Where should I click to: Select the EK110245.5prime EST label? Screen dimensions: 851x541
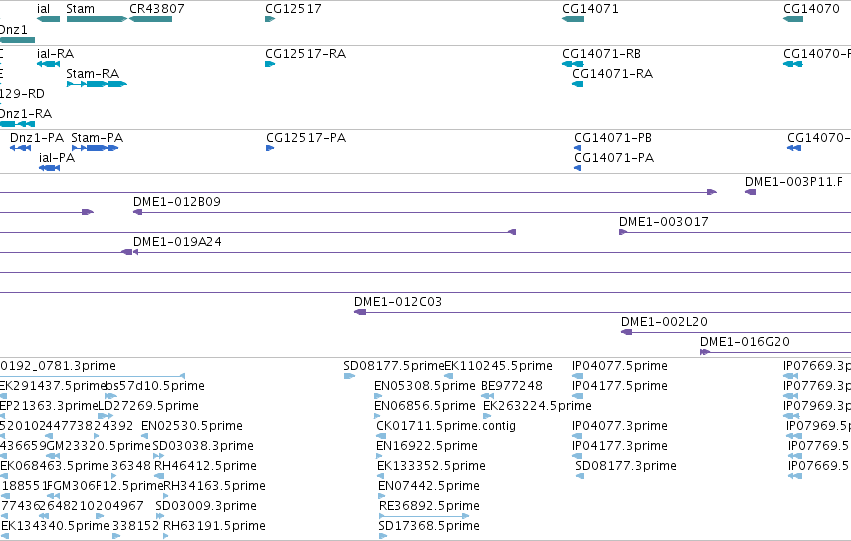click(498, 366)
